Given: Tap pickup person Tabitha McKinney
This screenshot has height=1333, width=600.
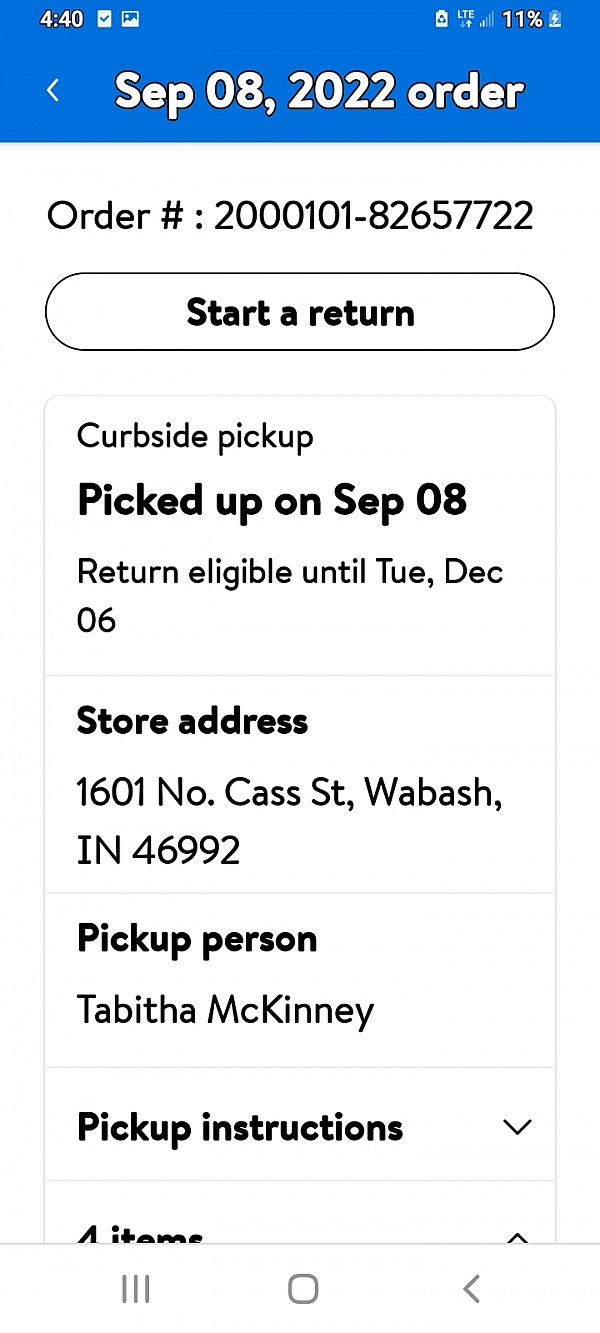Looking at the screenshot, I should click(225, 1010).
